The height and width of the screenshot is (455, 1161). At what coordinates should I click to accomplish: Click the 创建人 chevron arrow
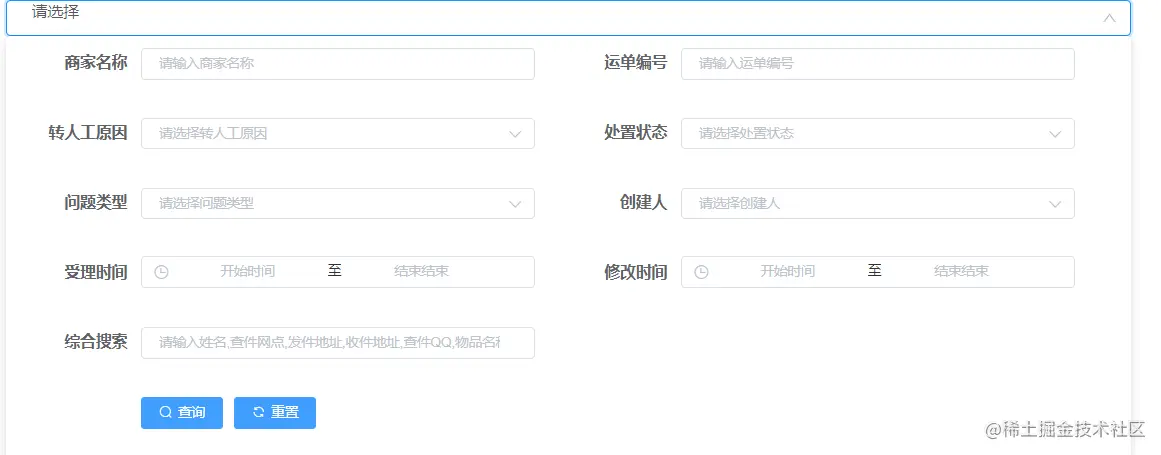point(1055,204)
